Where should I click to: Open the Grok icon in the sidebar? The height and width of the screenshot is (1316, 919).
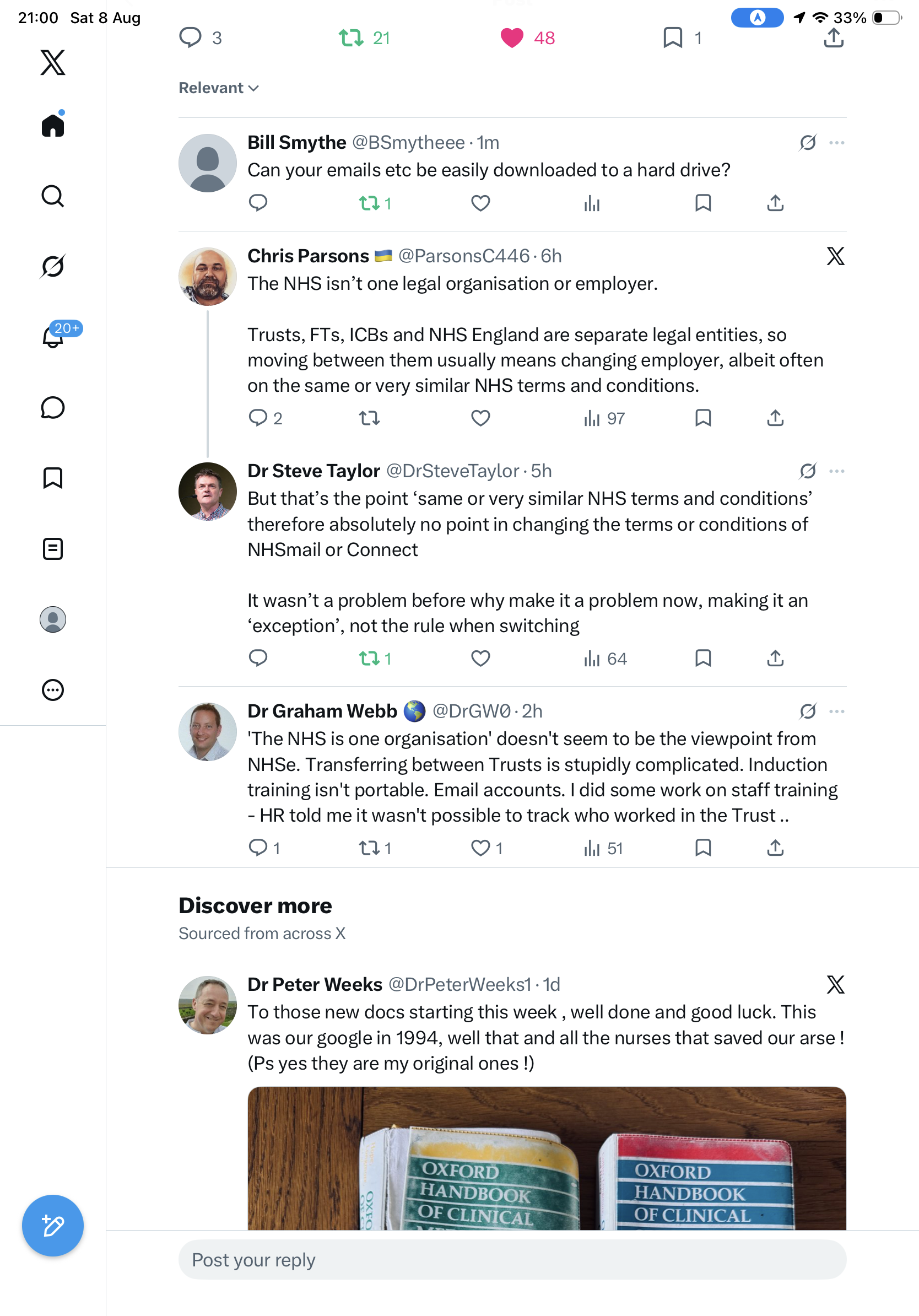[x=53, y=267]
